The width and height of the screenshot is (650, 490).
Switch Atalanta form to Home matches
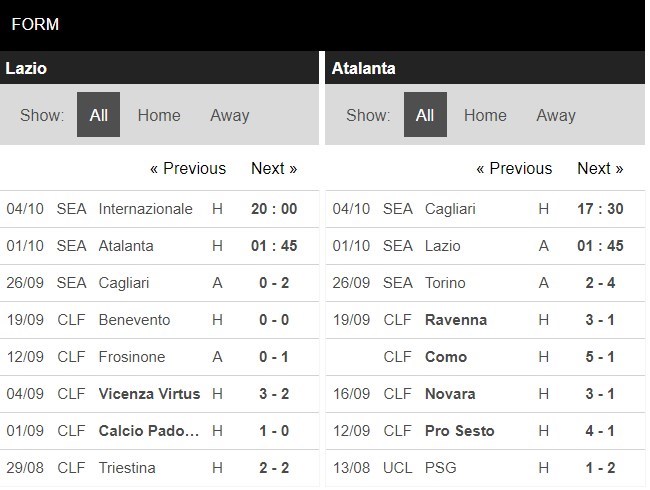(485, 115)
